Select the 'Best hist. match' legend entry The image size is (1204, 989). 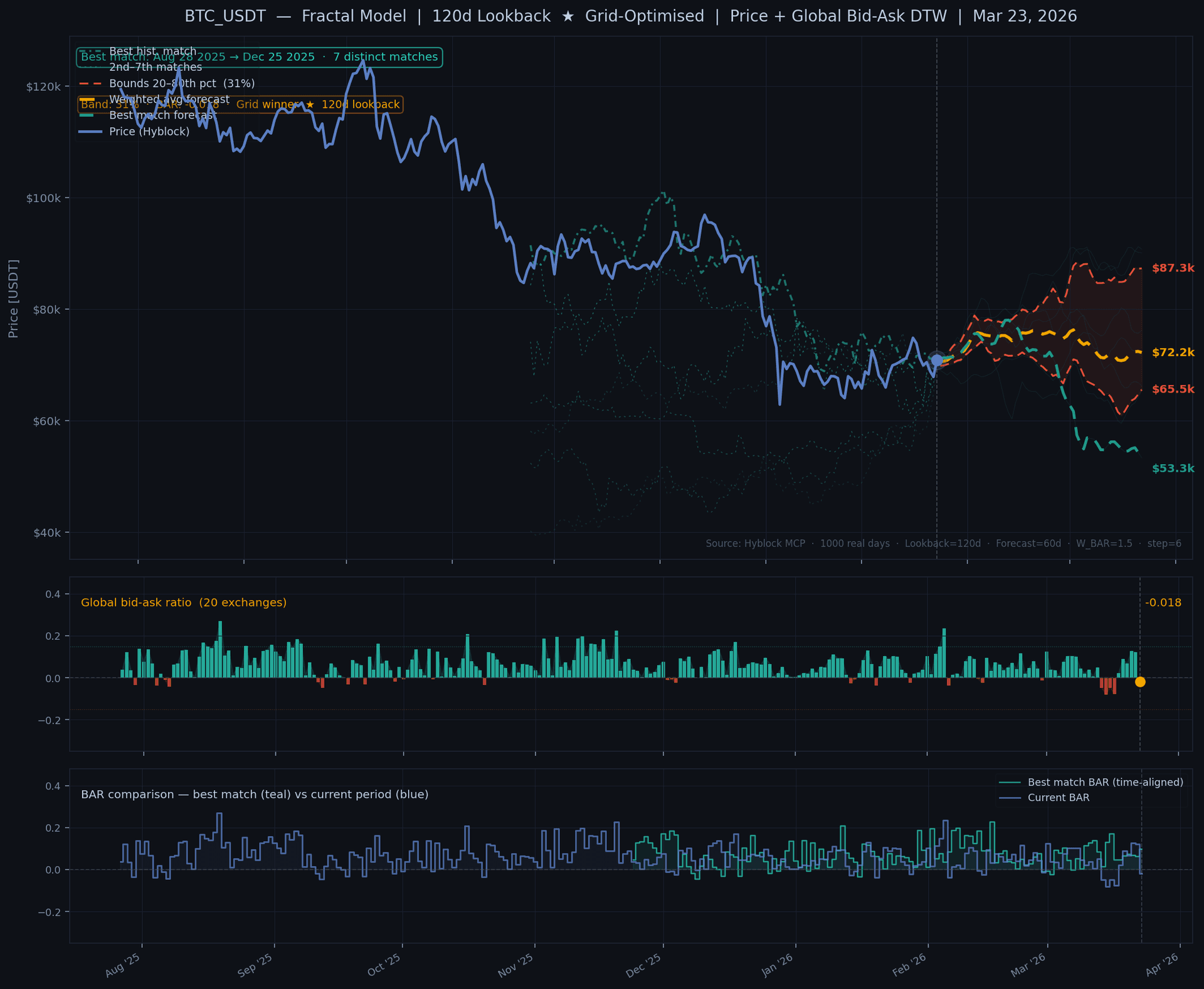click(x=138, y=51)
